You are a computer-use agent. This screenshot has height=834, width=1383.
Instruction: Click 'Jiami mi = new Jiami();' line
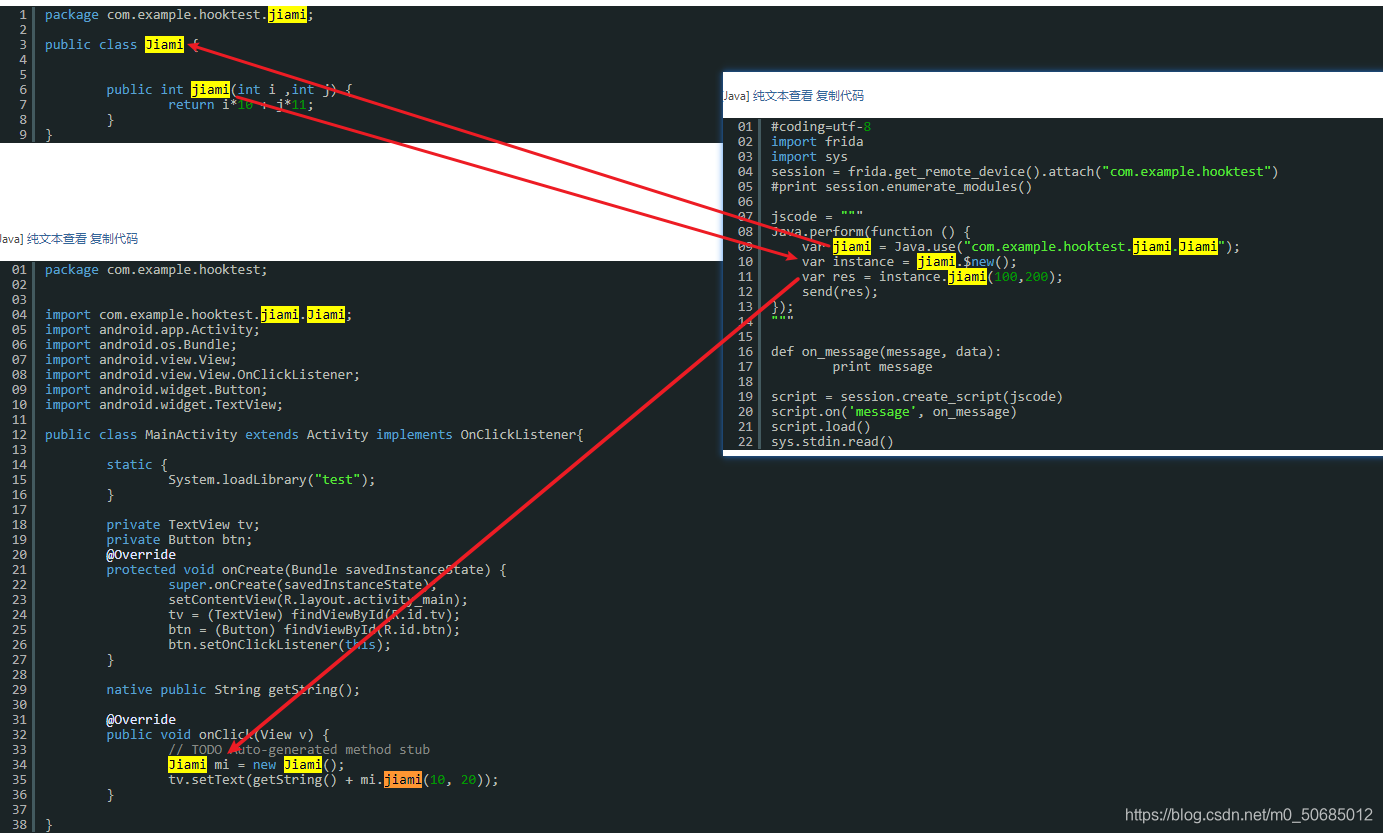256,765
